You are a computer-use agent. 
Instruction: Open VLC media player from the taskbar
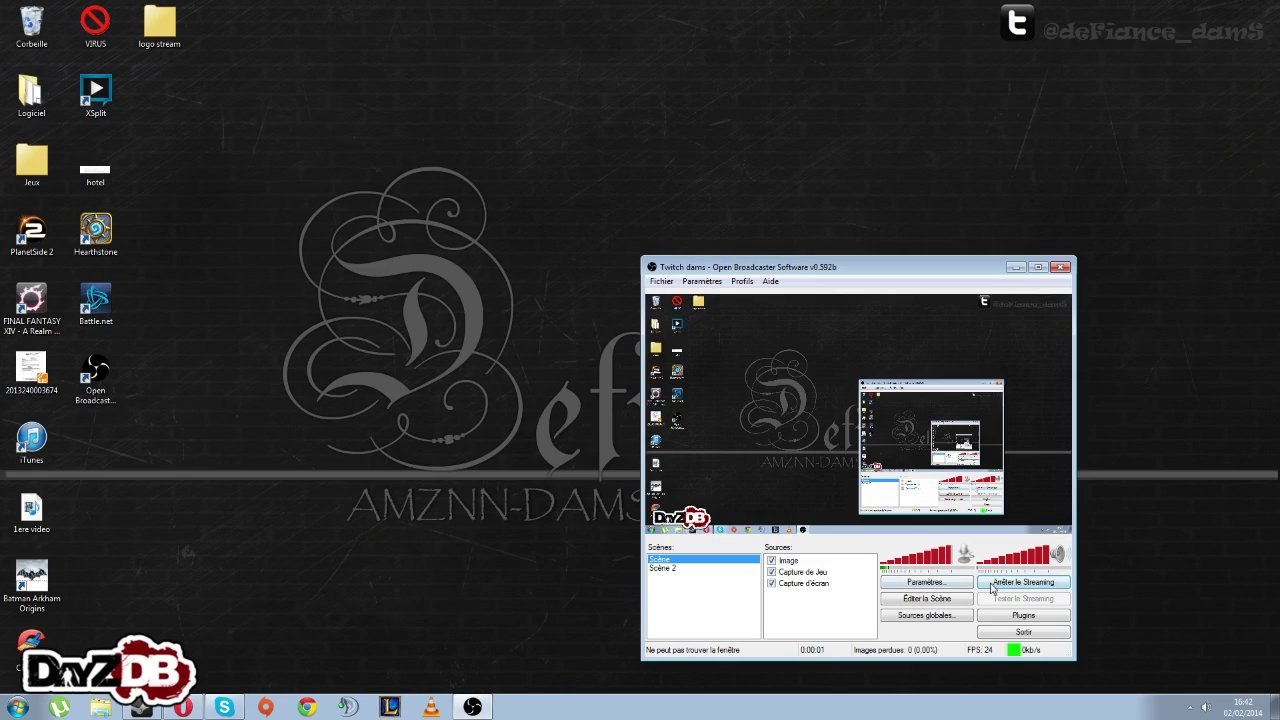[431, 707]
